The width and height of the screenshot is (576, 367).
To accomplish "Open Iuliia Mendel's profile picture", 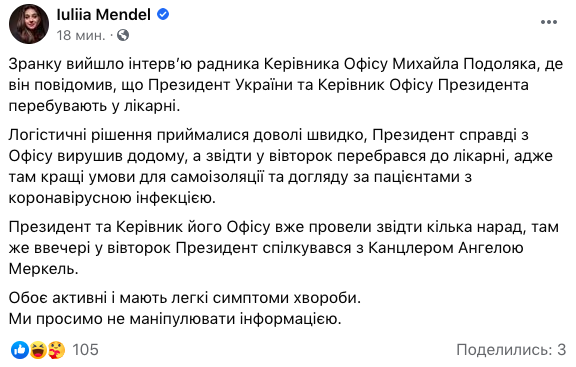I will pos(29,24).
